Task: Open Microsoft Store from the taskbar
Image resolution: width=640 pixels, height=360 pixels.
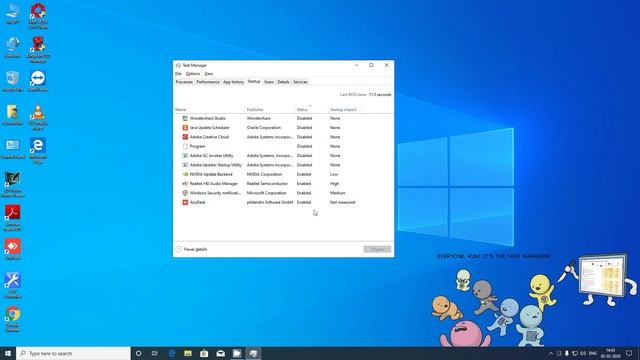Action: click(x=204, y=353)
